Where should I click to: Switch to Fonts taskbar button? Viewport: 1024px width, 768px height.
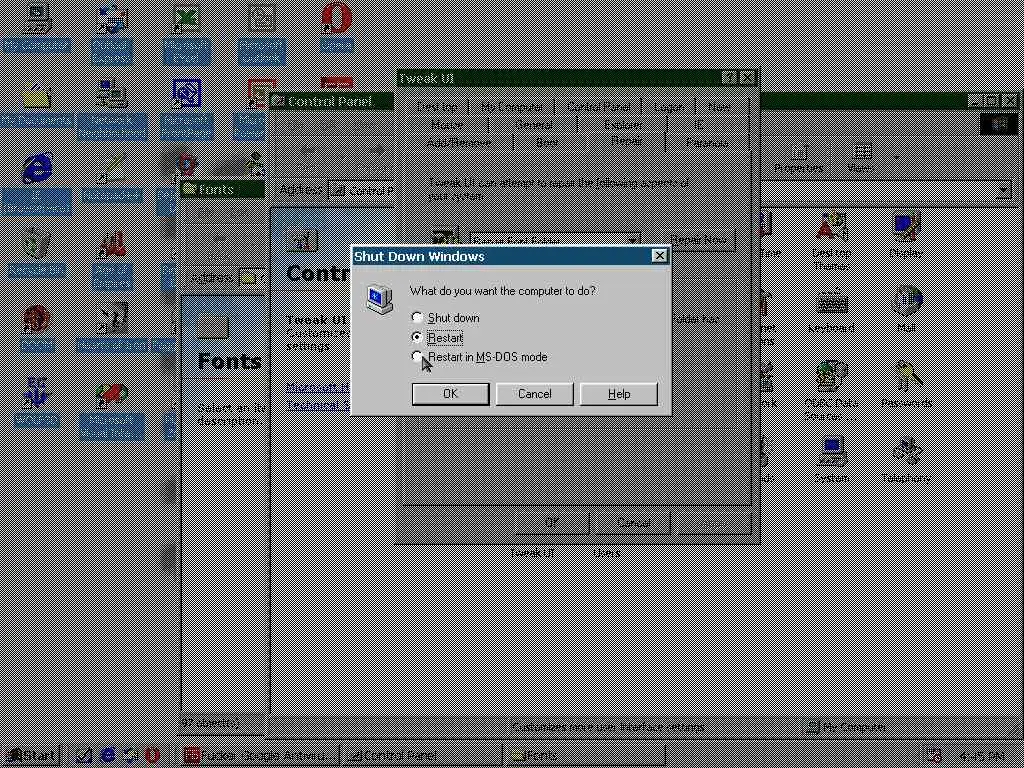(x=586, y=756)
